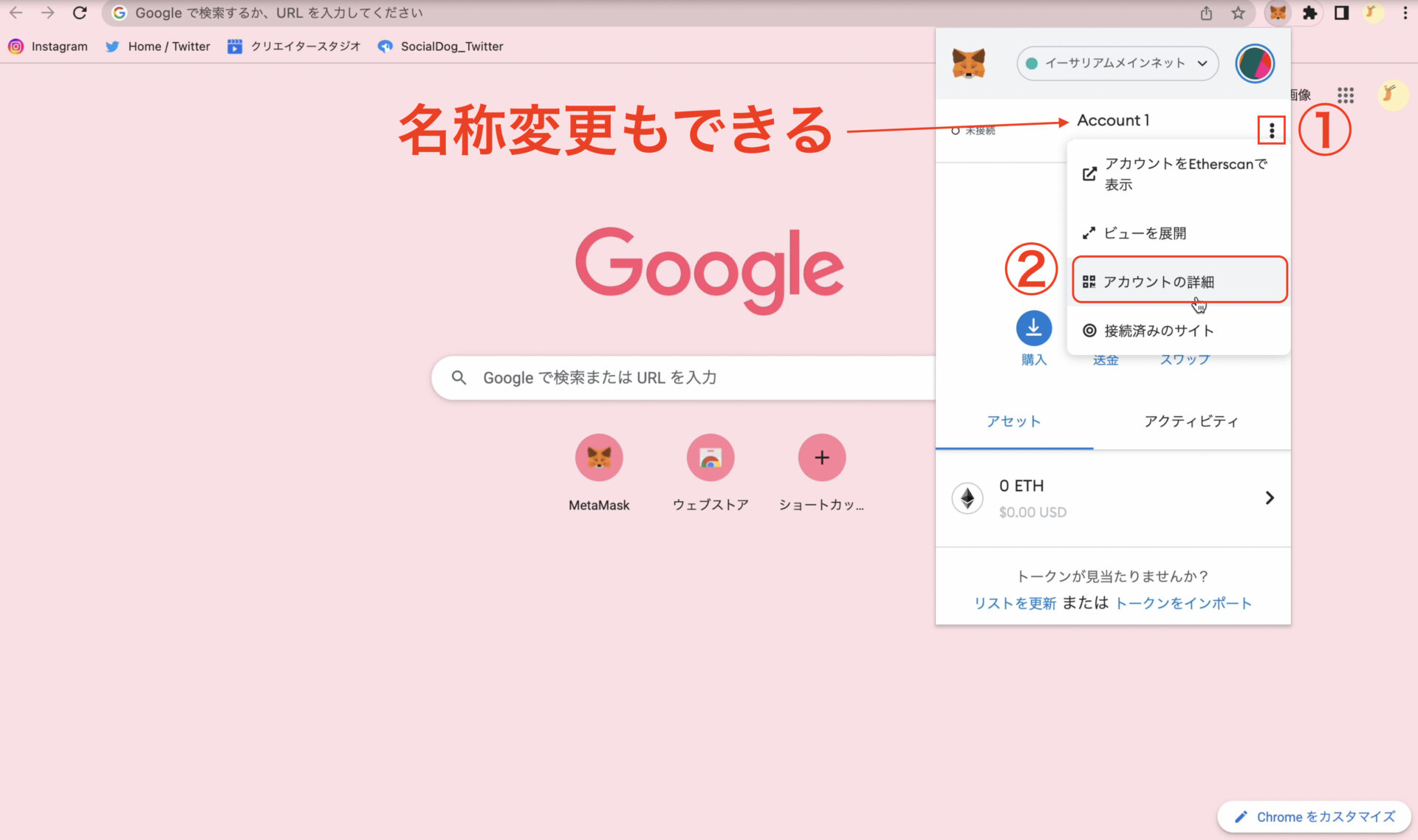The height and width of the screenshot is (840, 1418).
Task: Open the MetaMask fox extension icon in toolbar
Action: pos(1278,13)
